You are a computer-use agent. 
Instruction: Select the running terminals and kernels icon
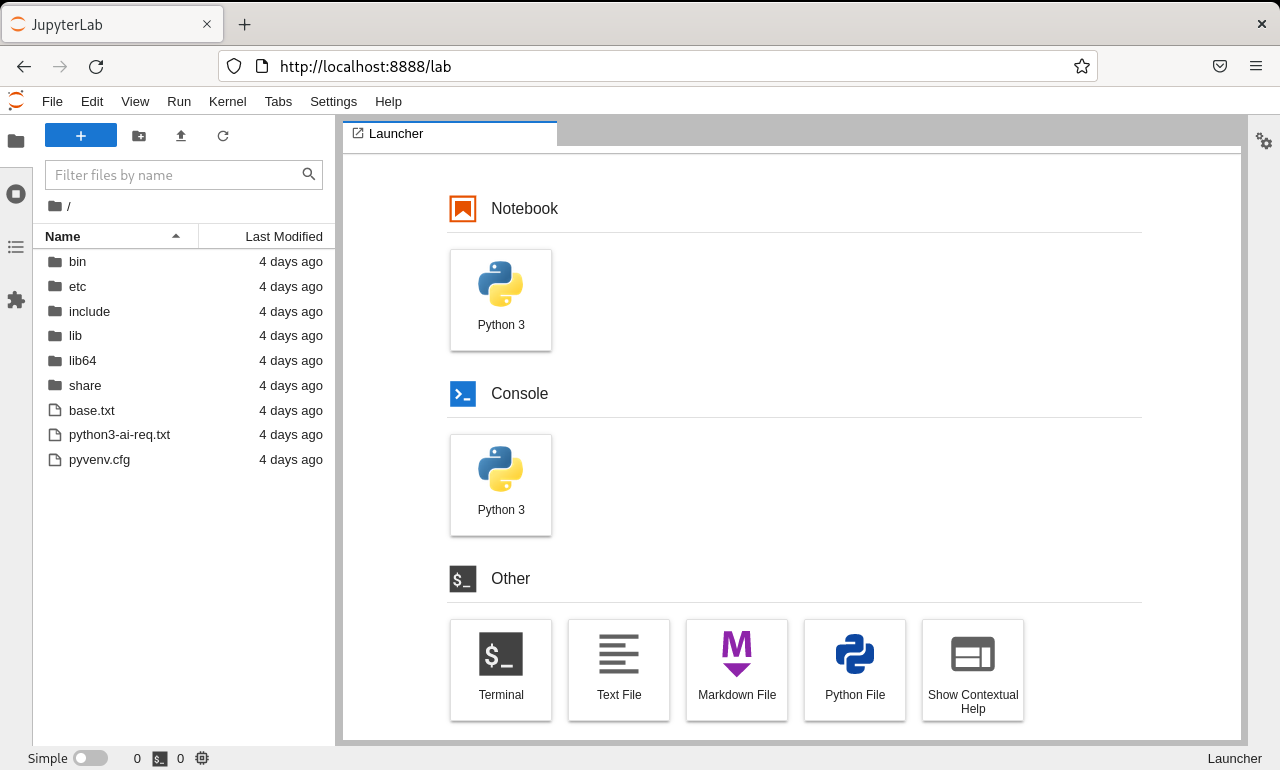[x=16, y=194]
